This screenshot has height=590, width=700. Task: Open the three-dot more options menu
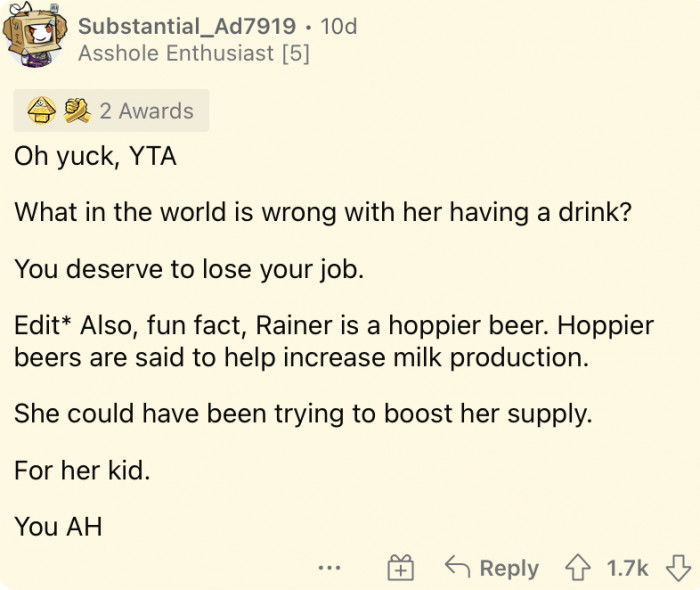pos(329,568)
